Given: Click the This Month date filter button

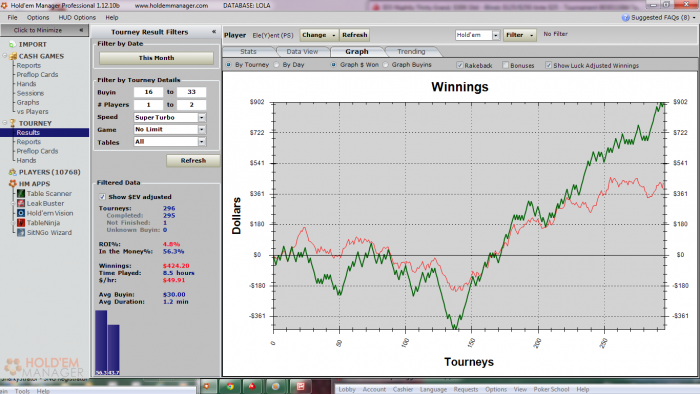Looking at the screenshot, I should click(156, 58).
